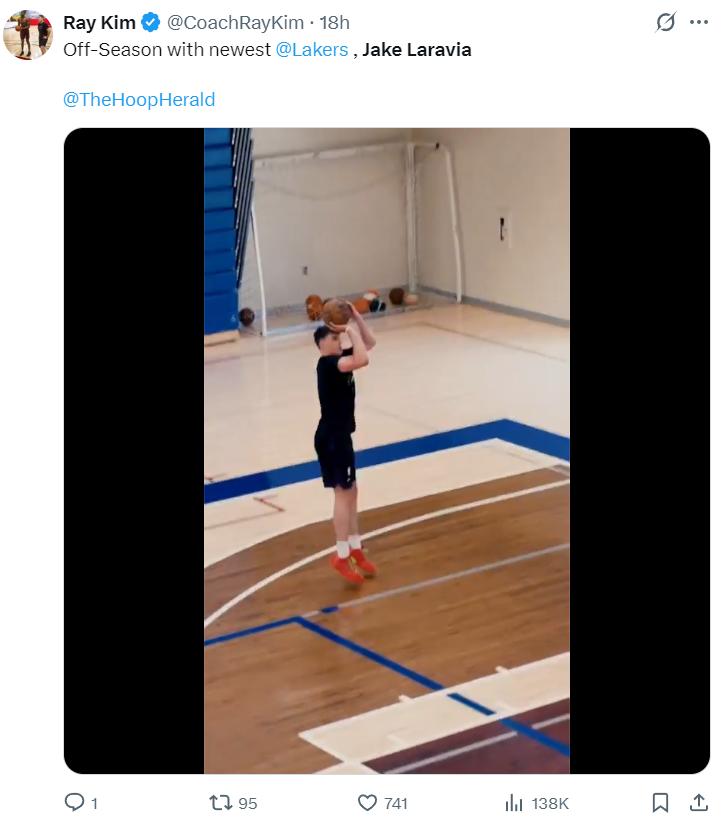725x827 pixels.
Task: Like the post with the heart icon
Action: point(367,802)
